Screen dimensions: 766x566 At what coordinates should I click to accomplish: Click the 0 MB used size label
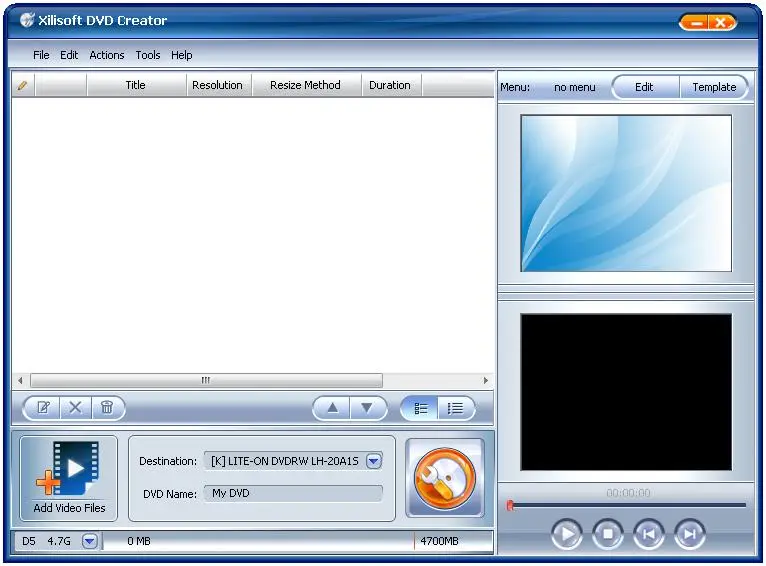pos(139,541)
